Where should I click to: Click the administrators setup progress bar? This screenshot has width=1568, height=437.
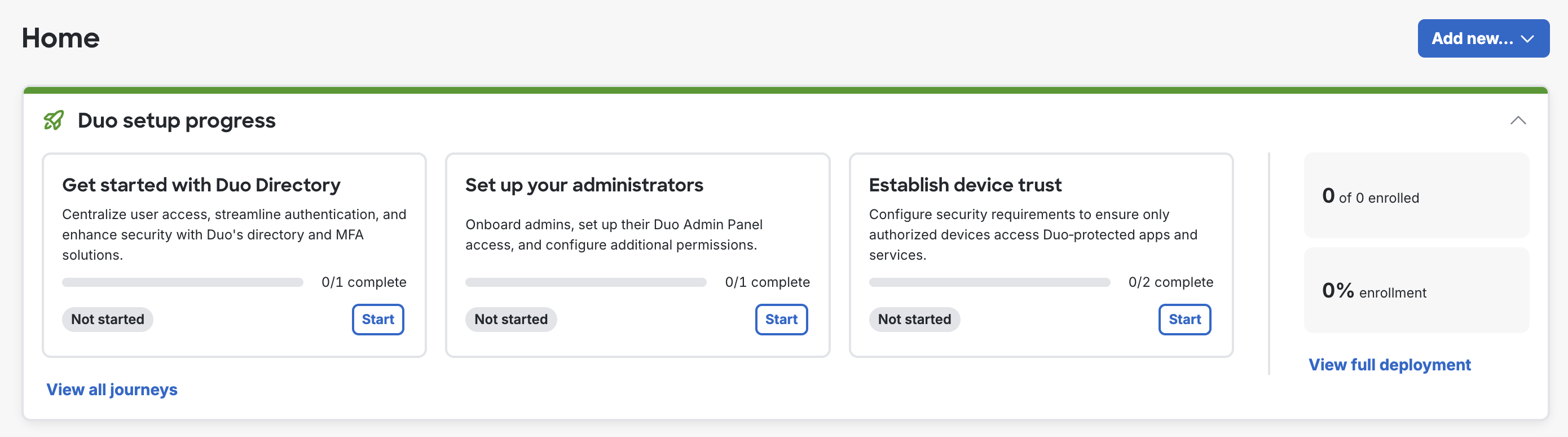coord(585,282)
